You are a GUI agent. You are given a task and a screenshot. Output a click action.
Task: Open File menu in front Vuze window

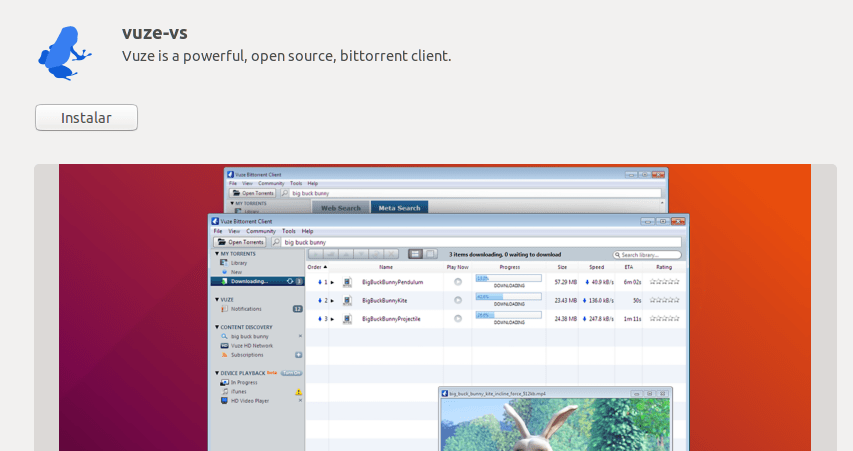click(218, 231)
